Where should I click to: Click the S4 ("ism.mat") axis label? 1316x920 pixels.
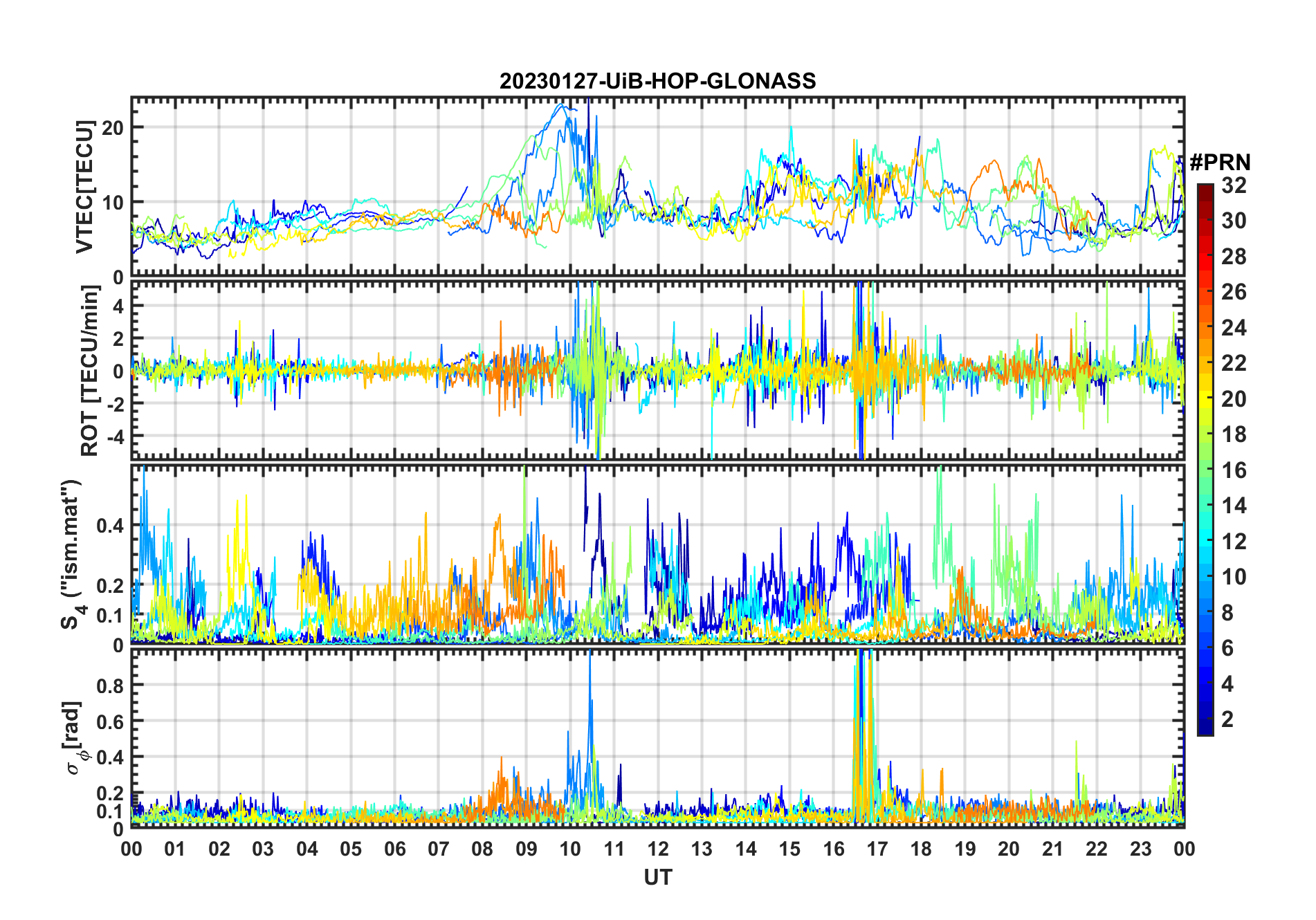coord(72,555)
